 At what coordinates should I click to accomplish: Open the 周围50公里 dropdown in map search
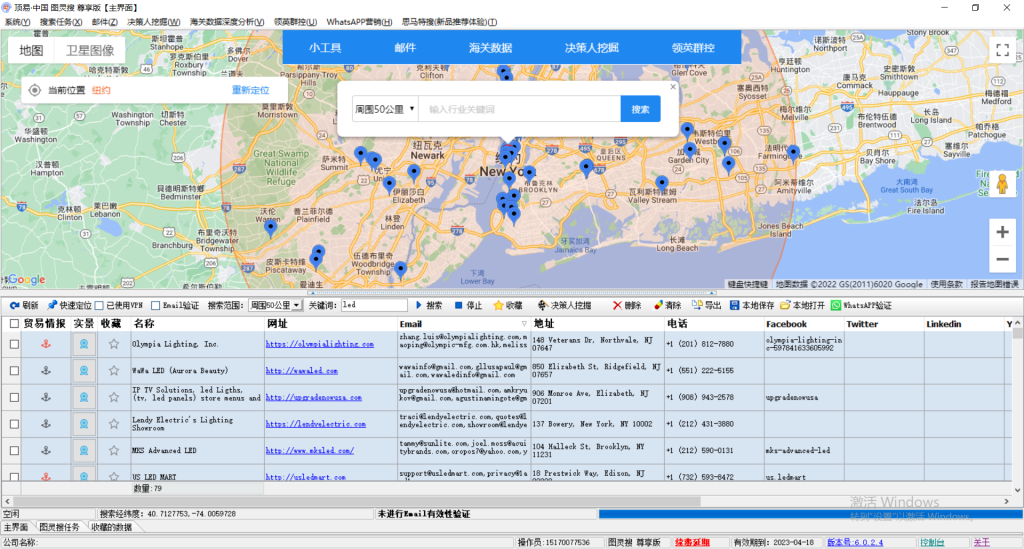(x=385, y=109)
